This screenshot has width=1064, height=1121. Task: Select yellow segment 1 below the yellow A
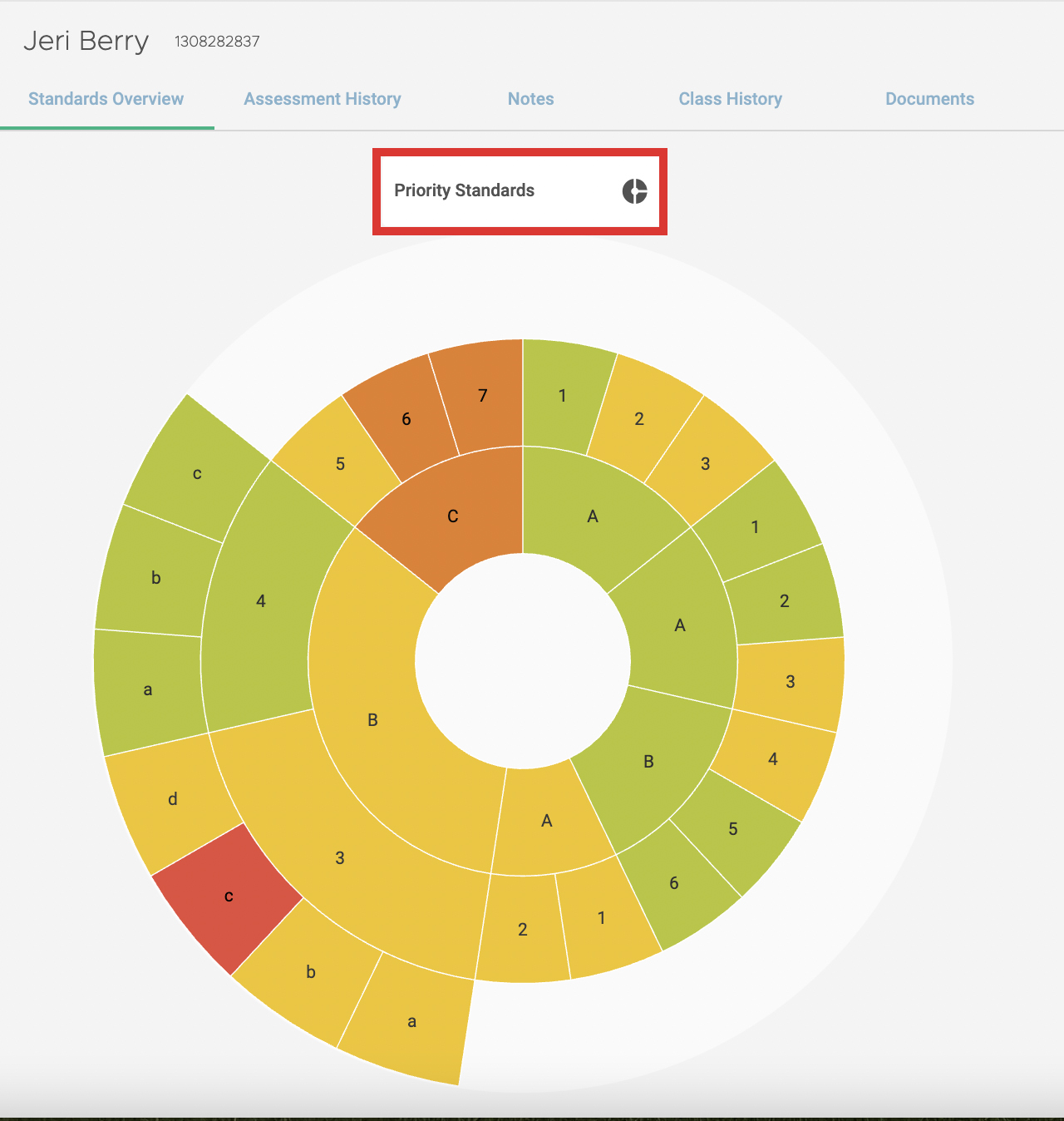[x=602, y=917]
